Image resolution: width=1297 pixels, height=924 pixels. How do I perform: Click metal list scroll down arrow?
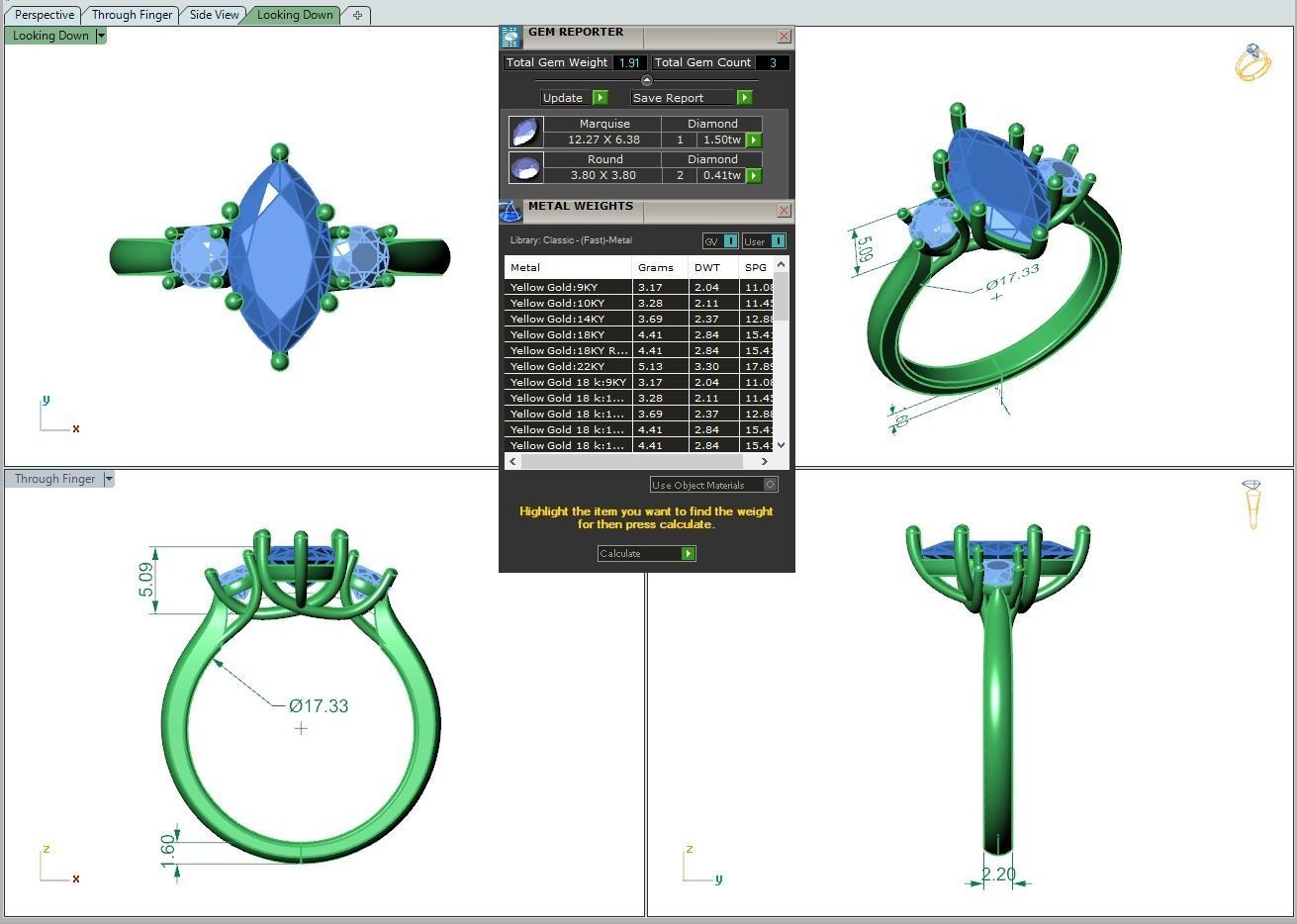coord(781,445)
